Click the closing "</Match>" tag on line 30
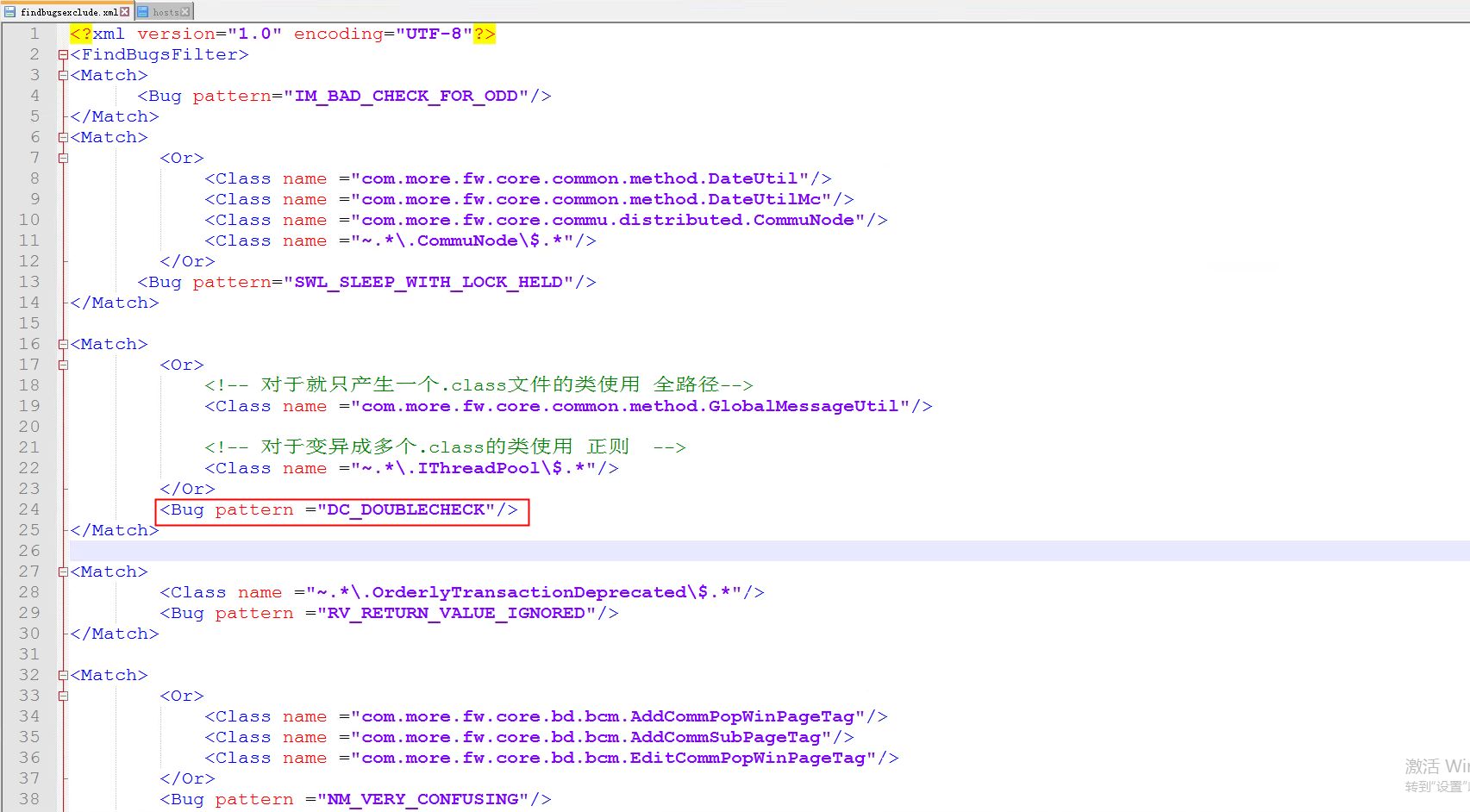The width and height of the screenshot is (1470, 812). point(115,634)
